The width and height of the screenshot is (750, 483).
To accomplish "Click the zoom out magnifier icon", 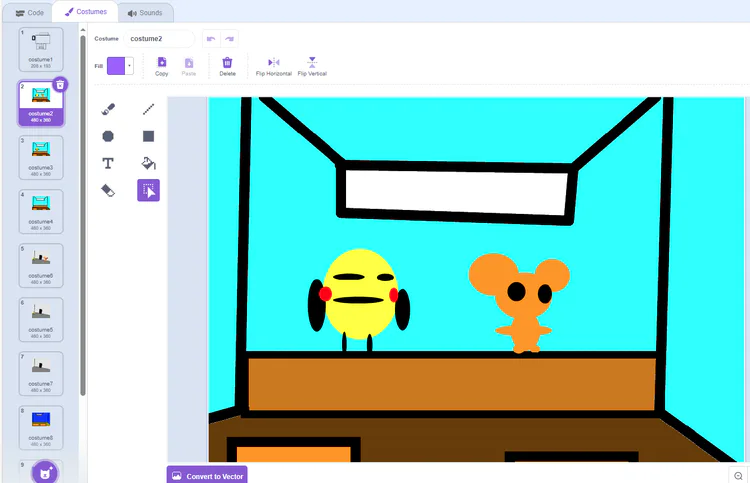I will tap(739, 476).
